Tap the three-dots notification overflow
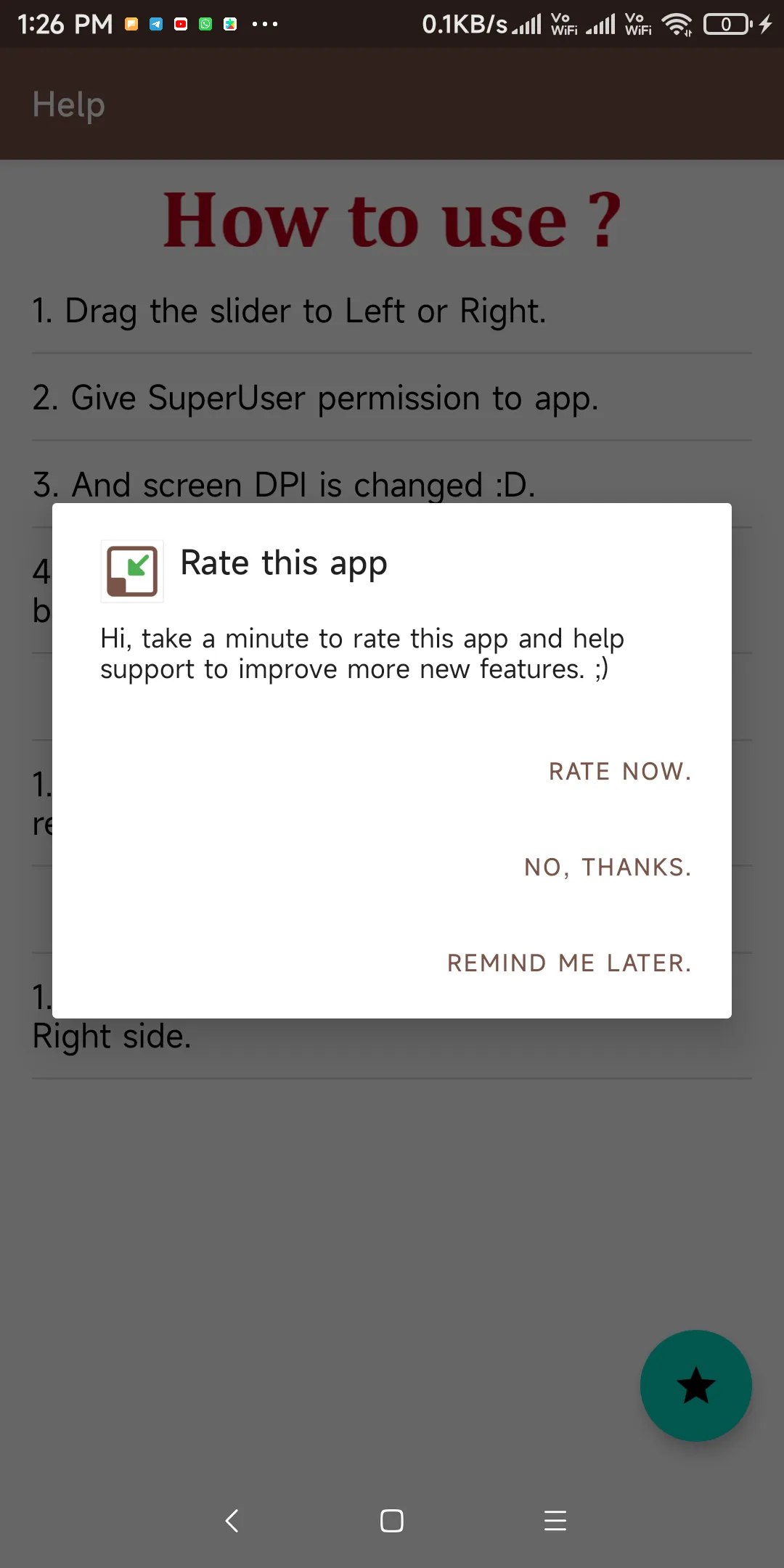The width and height of the screenshot is (784, 1568). (265, 24)
